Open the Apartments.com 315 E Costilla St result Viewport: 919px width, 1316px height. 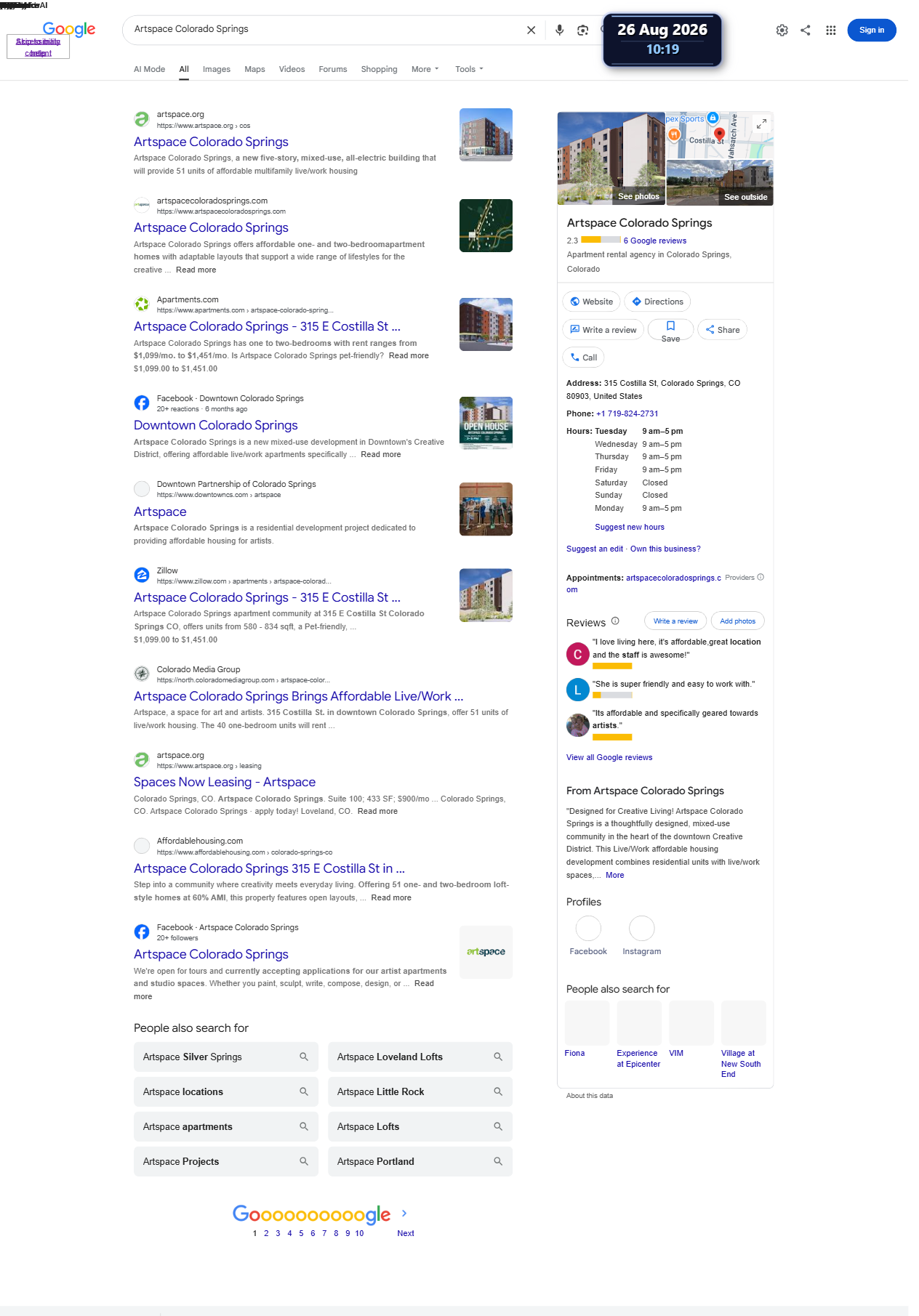(x=267, y=326)
